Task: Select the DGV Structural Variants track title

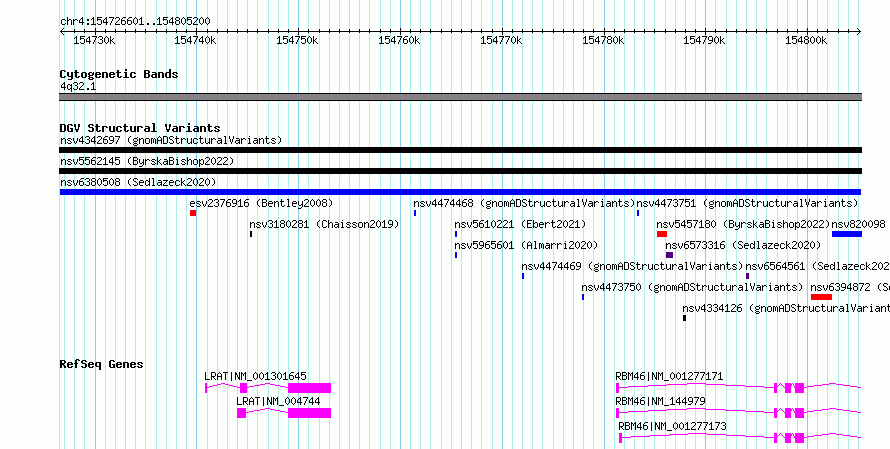Action: click(140, 128)
